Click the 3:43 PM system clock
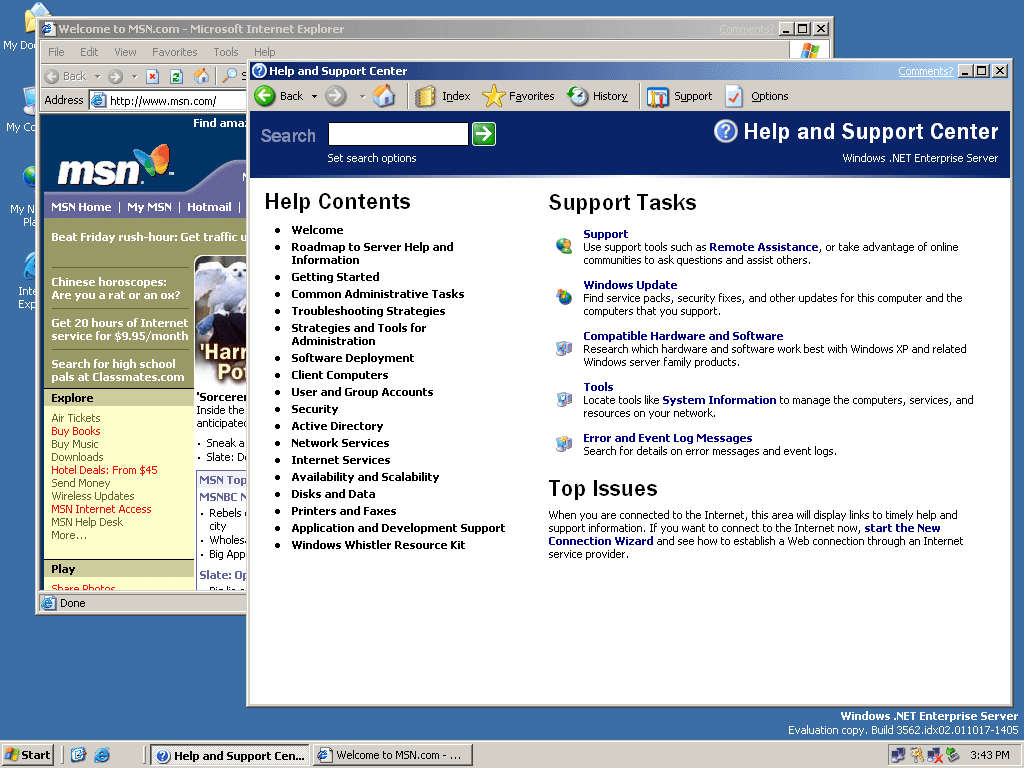This screenshot has width=1024, height=768. [989, 755]
